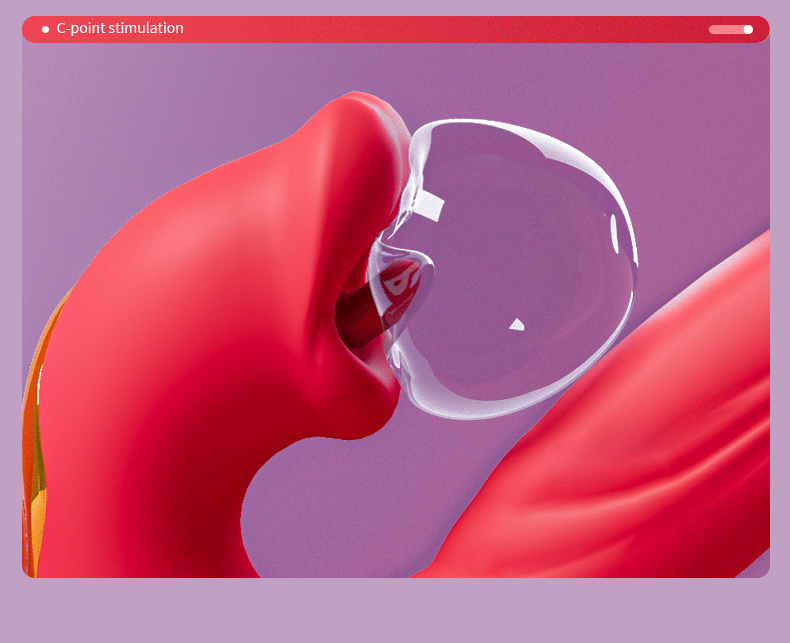Toggle the pill switch in the red header
The width and height of the screenshot is (790, 643).
coord(730,29)
